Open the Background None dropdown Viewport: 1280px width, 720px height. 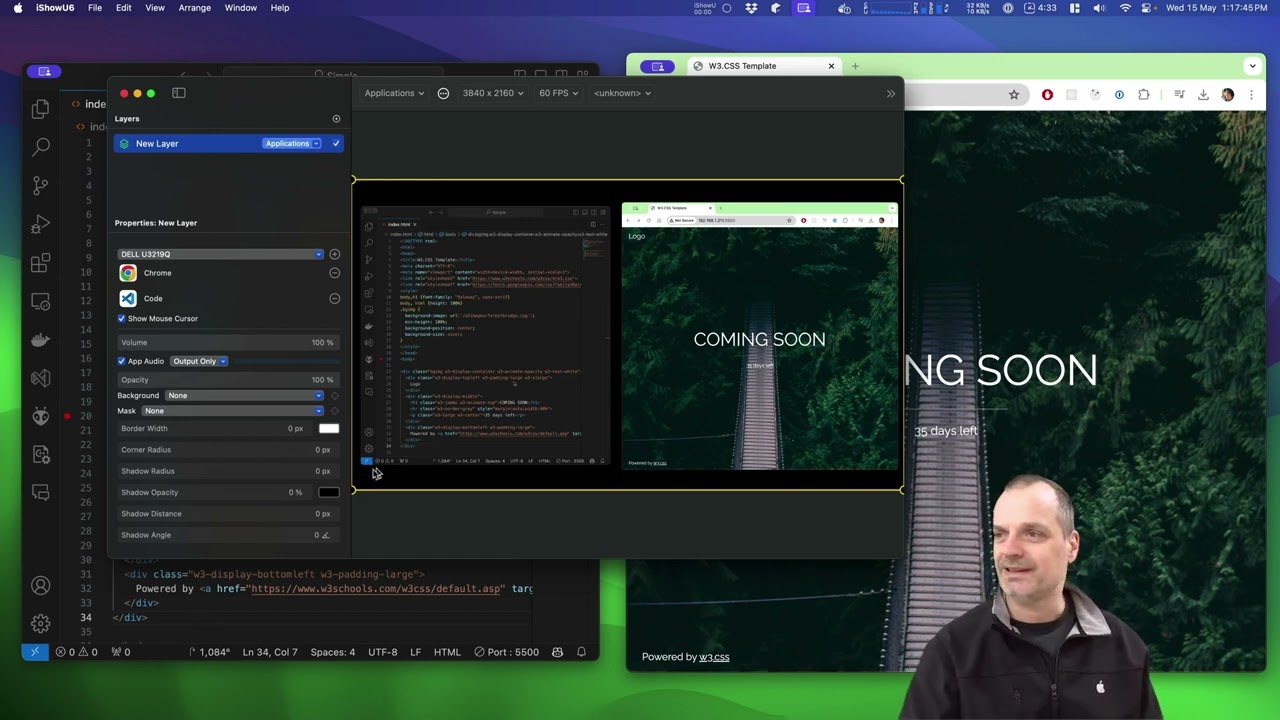click(245, 396)
